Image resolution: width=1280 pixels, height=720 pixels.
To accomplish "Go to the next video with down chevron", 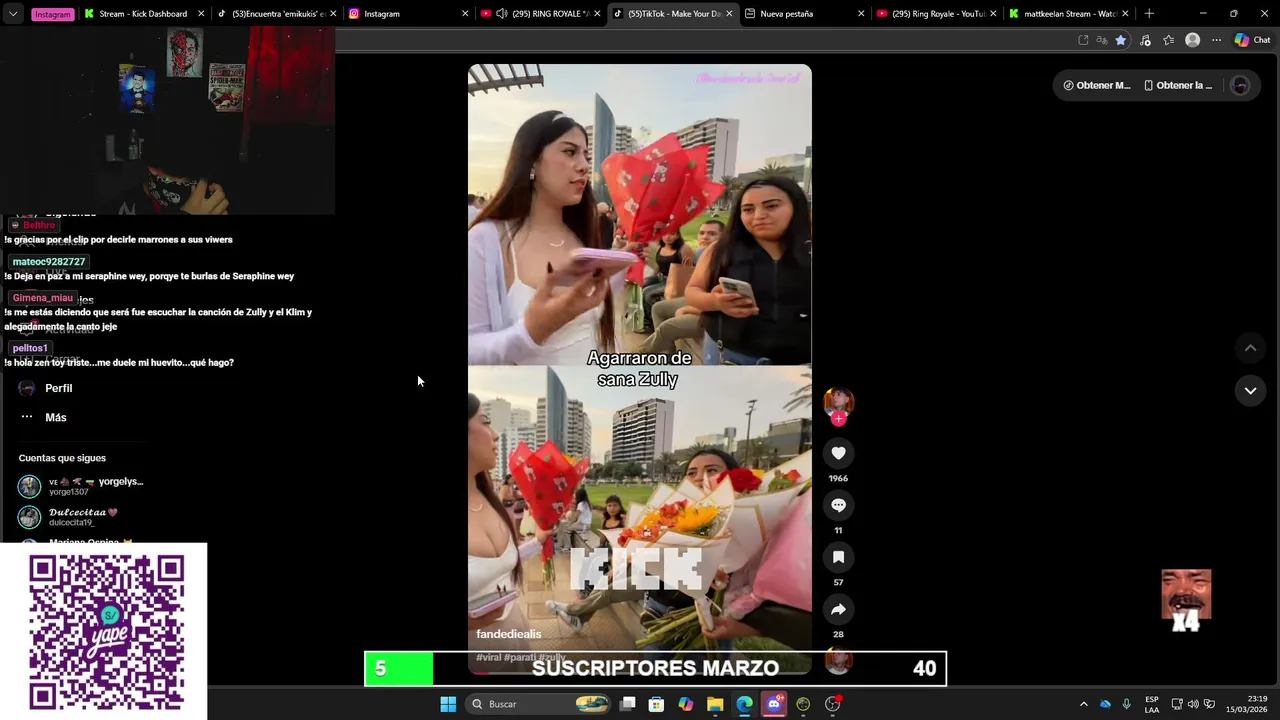I will (1250, 391).
